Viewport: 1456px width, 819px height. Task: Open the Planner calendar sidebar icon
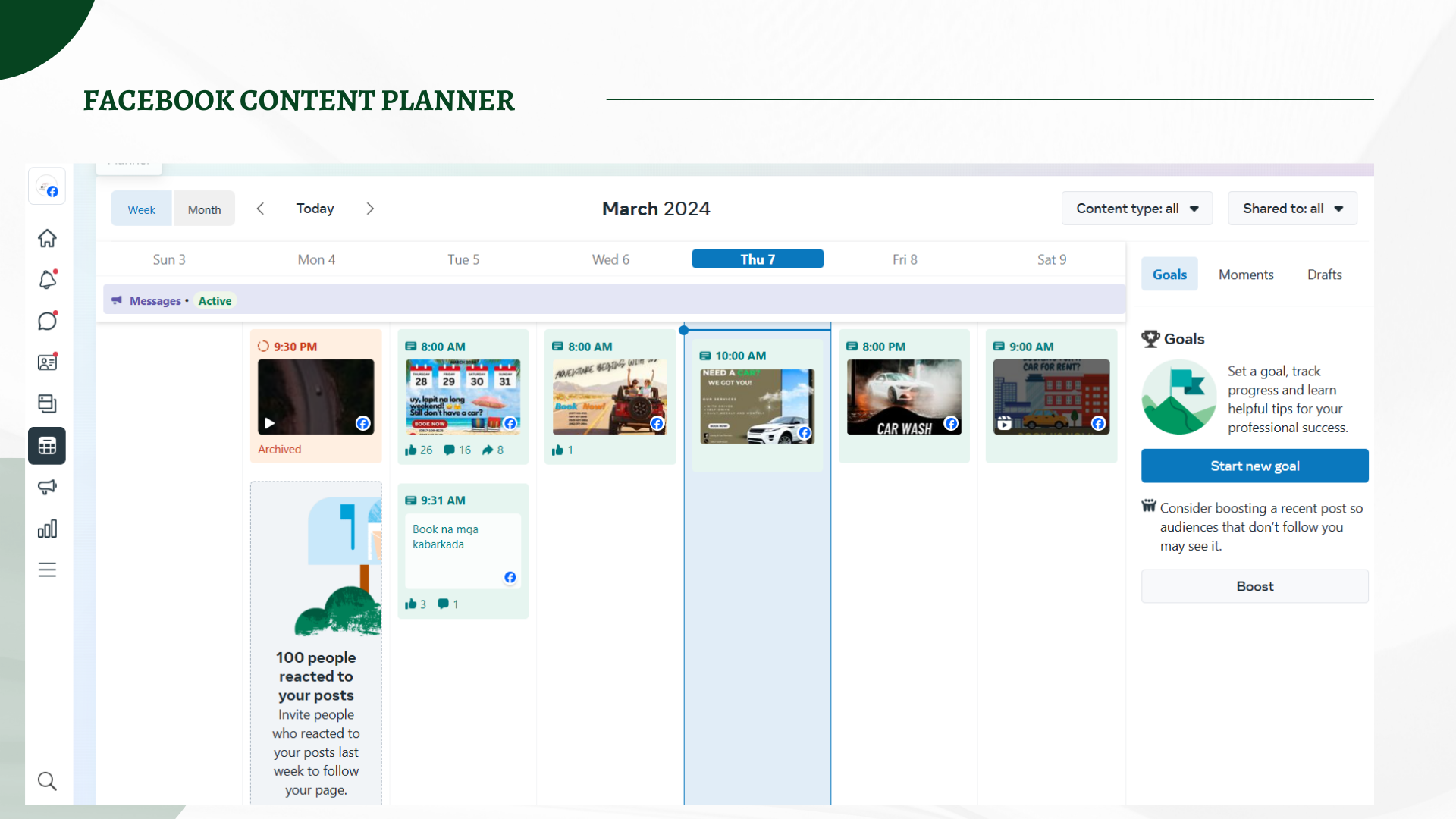(47, 446)
